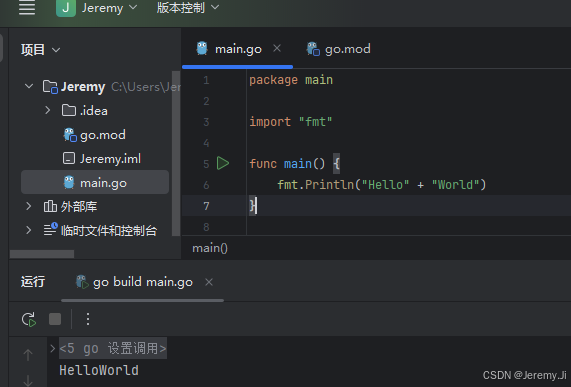
Task: Expand the 外部库 node
Action: [x=28, y=206]
